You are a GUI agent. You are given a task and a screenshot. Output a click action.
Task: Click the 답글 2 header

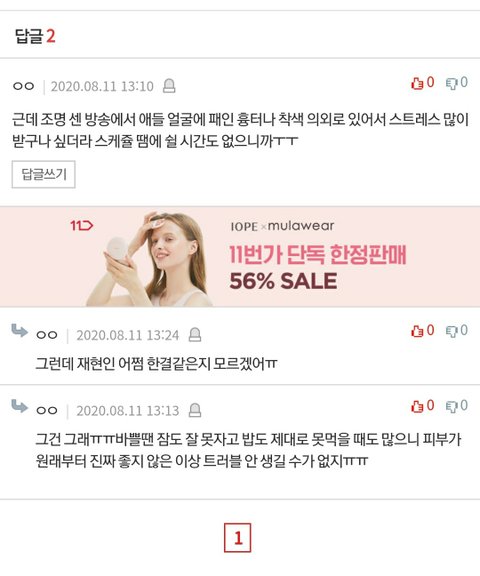pos(35,36)
